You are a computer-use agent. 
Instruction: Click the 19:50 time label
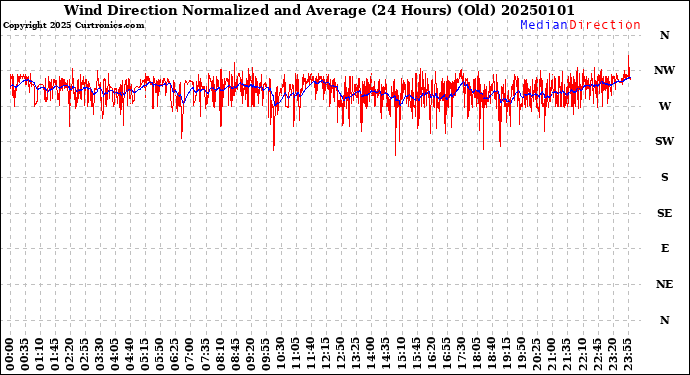[521, 354]
